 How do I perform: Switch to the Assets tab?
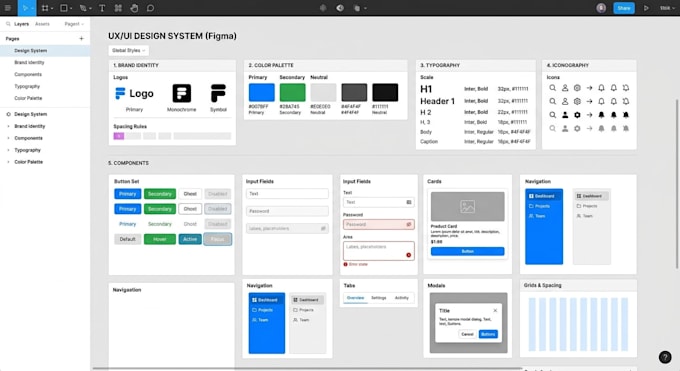pyautogui.click(x=42, y=24)
